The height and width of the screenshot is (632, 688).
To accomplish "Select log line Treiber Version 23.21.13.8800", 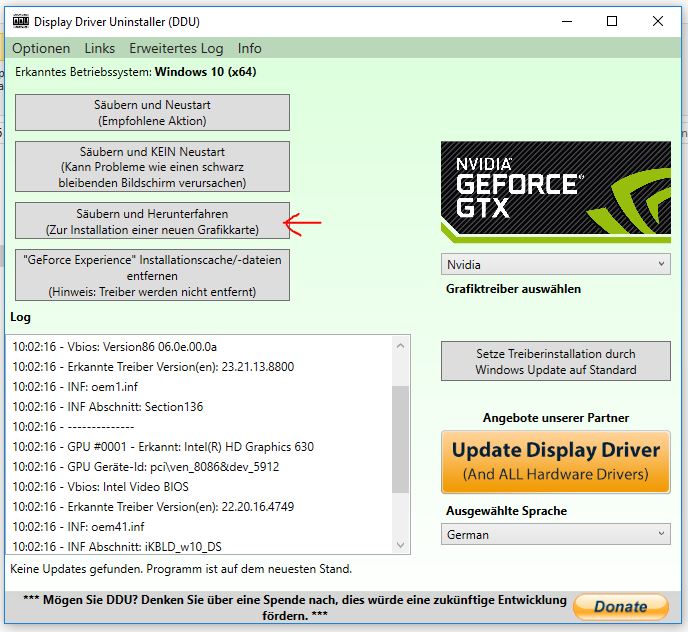I will tap(153, 366).
